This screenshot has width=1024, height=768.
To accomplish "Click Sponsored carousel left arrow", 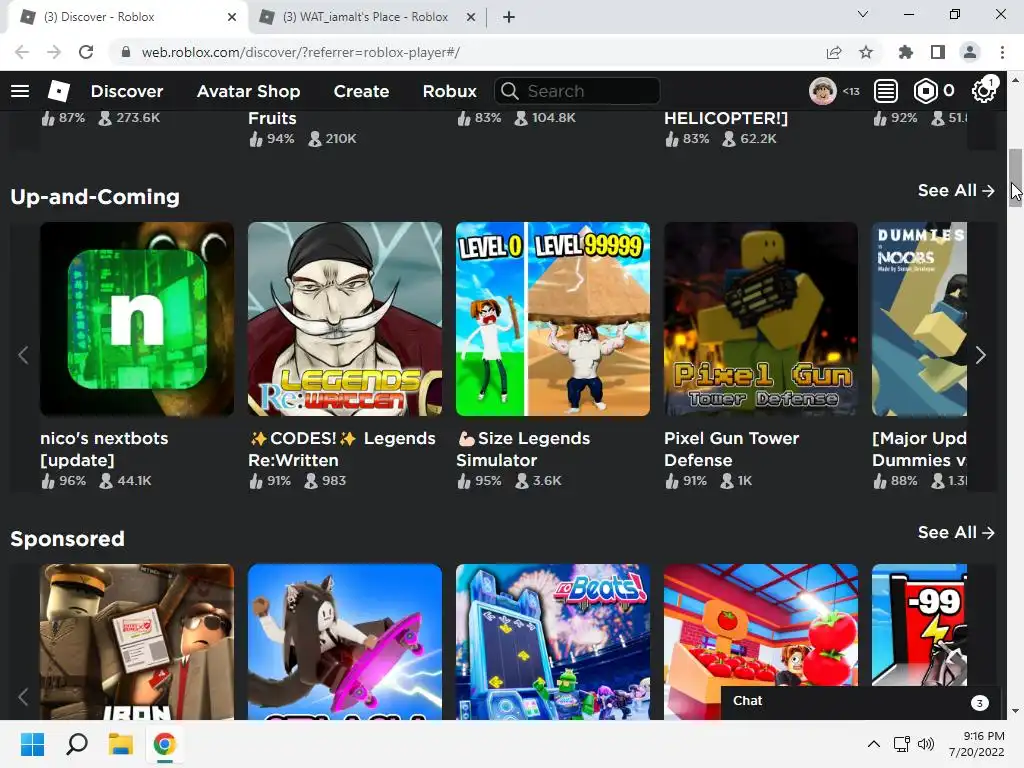I will (x=24, y=697).
